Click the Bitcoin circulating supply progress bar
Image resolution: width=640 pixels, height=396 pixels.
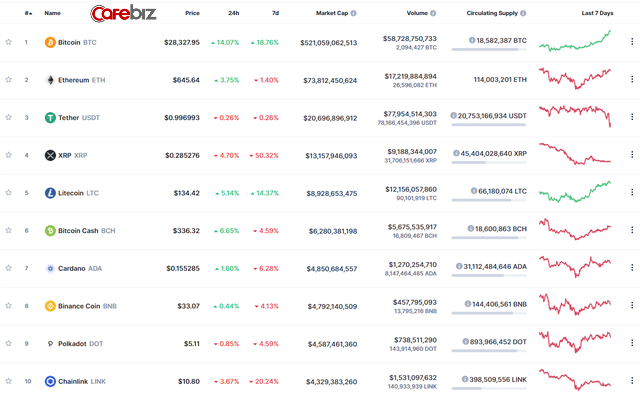[x=489, y=49]
